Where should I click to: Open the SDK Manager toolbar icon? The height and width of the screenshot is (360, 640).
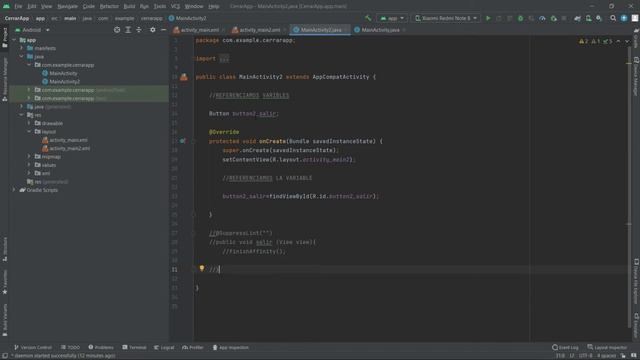point(599,18)
